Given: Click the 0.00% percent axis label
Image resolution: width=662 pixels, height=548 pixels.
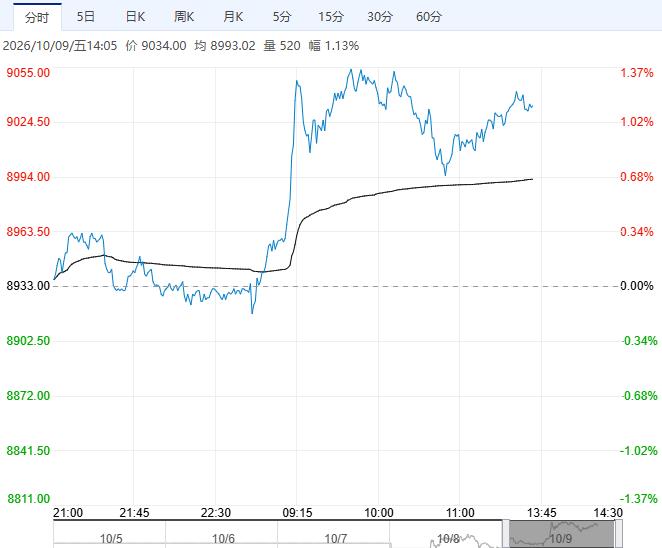Looking at the screenshot, I should point(636,286).
